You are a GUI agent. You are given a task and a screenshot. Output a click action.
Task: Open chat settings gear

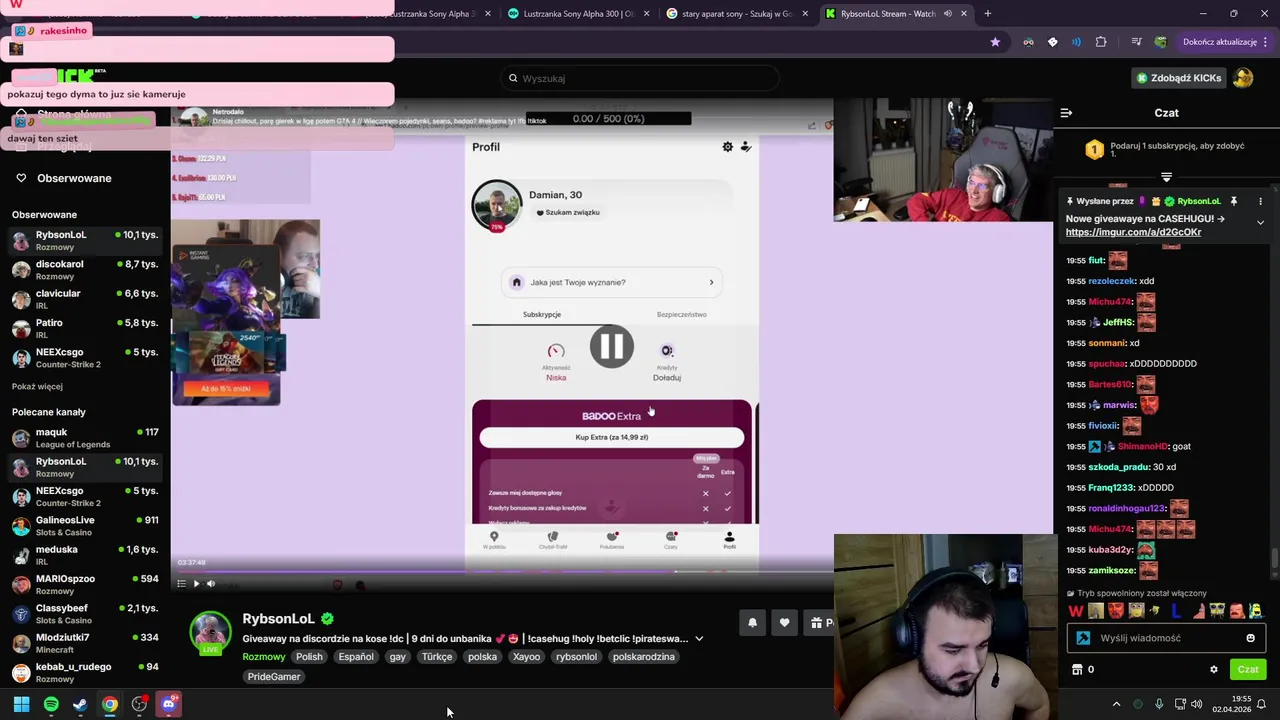1214,670
